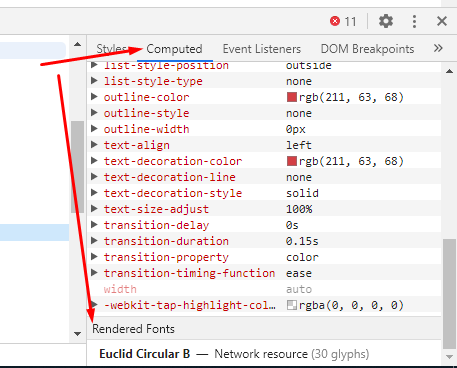Click the Elements tree scroll-up arrow
The width and height of the screenshot is (457, 368).
[x=77, y=44]
